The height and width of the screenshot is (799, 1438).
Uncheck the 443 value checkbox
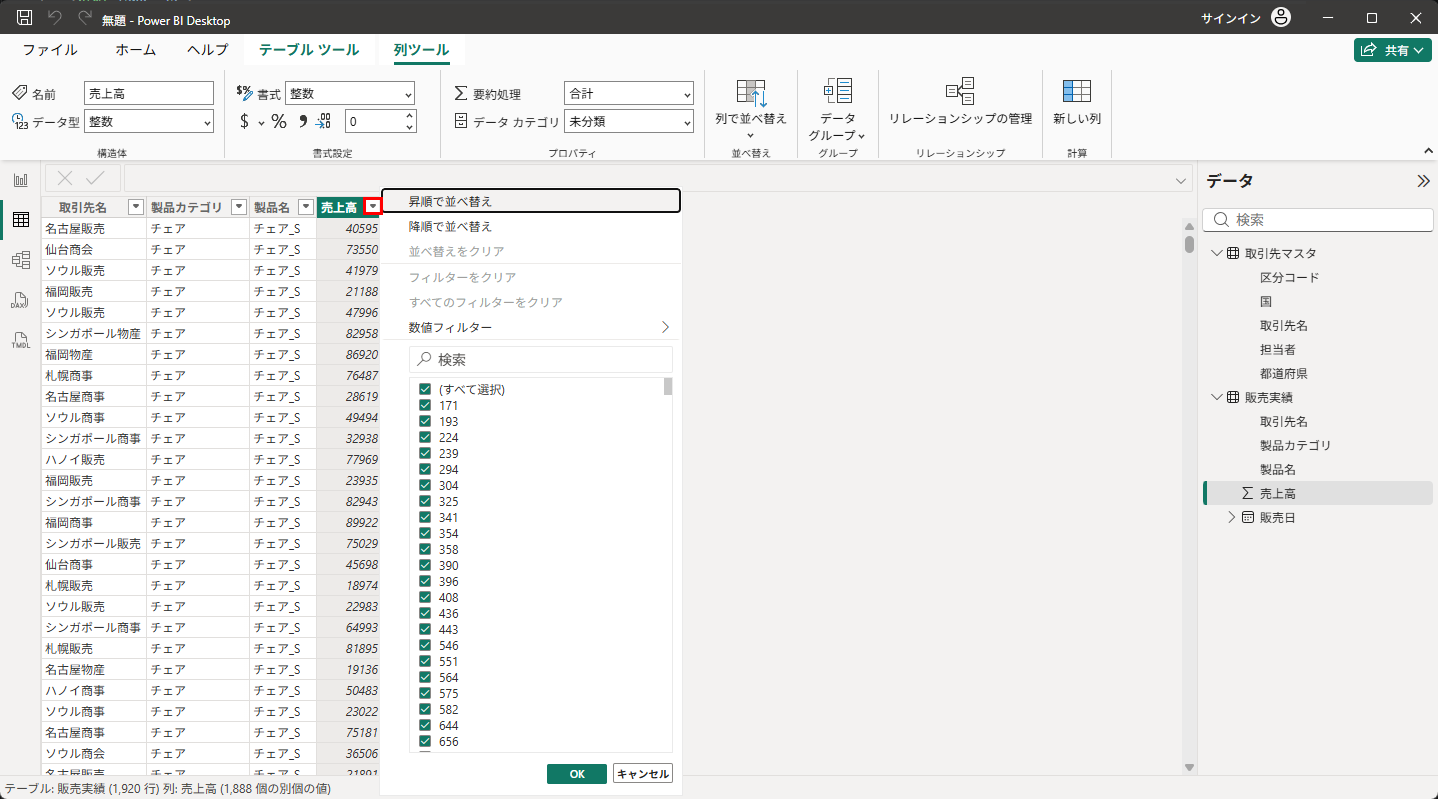click(x=425, y=629)
